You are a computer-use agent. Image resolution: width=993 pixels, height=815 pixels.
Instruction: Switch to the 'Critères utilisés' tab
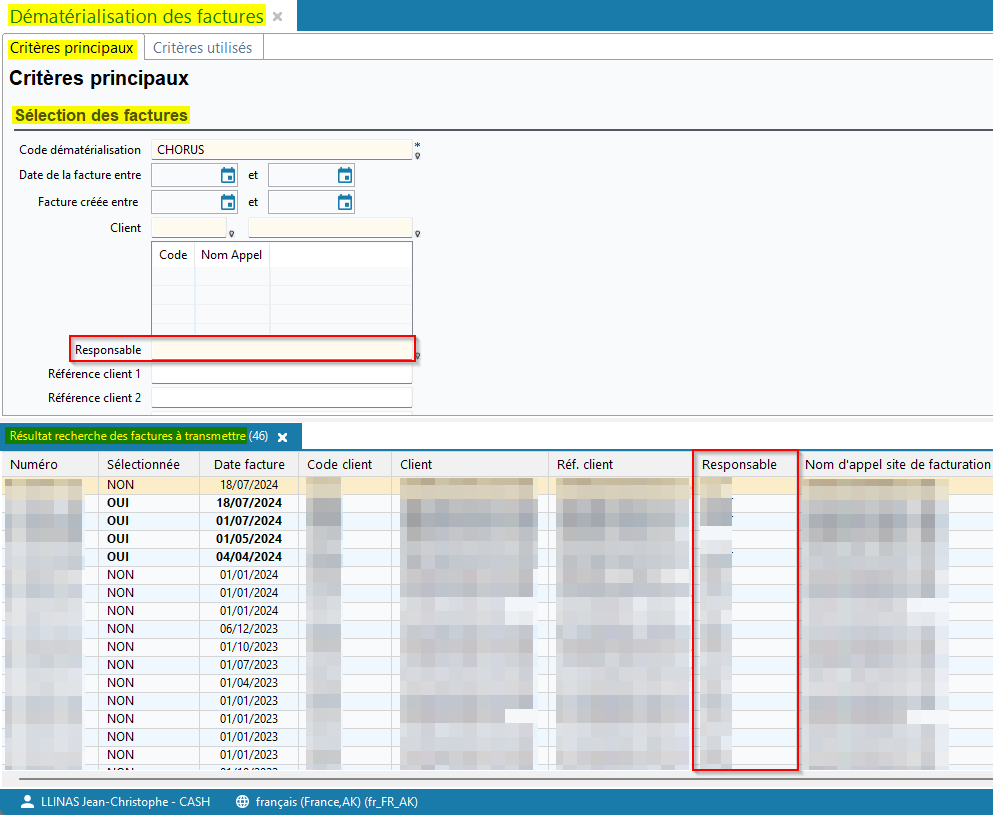pyautogui.click(x=202, y=48)
